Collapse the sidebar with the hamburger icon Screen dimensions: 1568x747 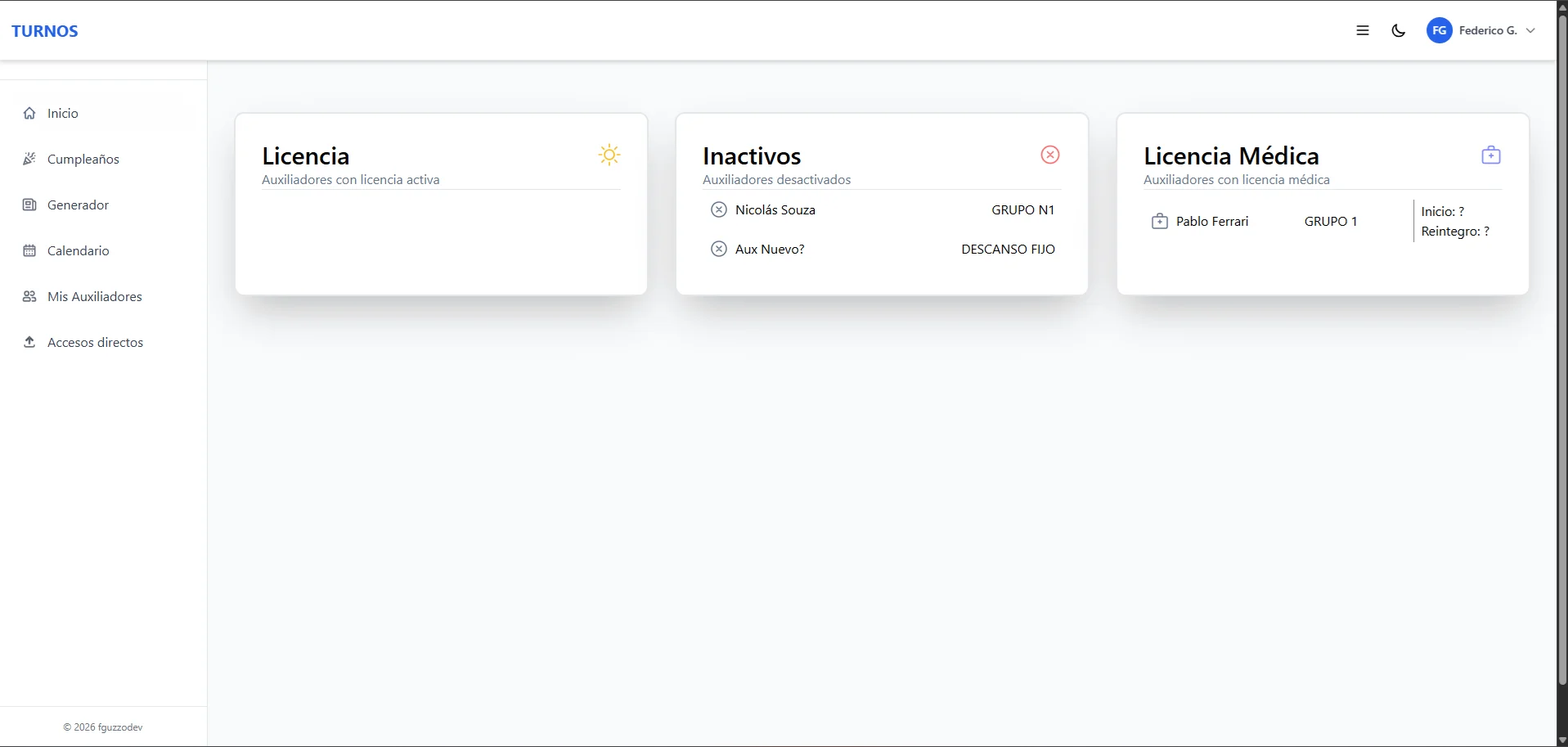(x=1363, y=30)
